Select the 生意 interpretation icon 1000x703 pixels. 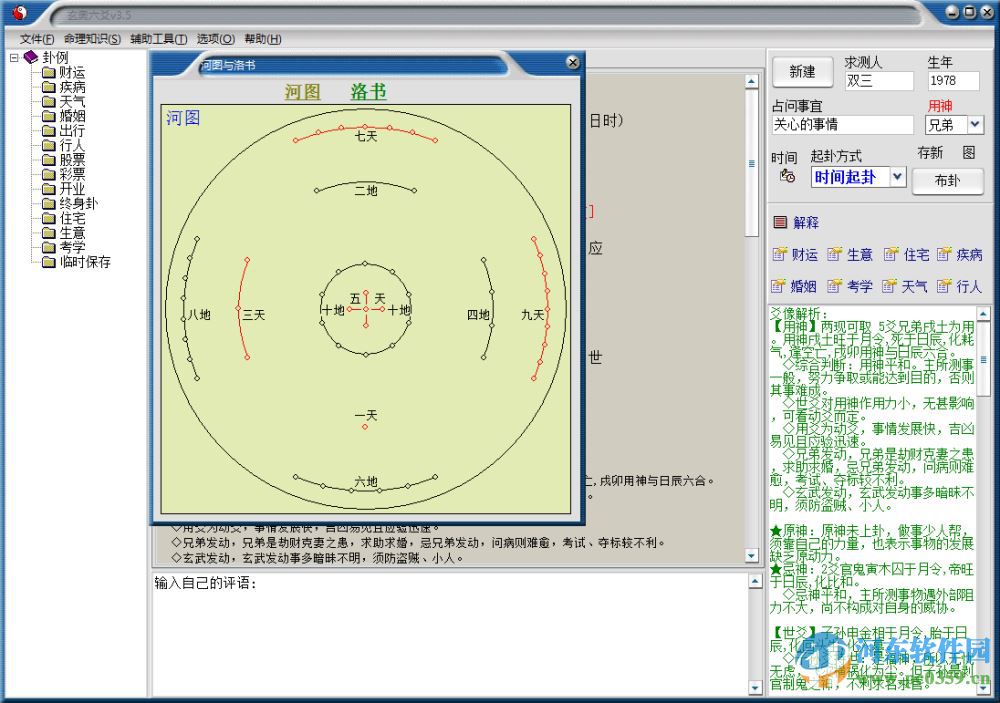pos(845,254)
